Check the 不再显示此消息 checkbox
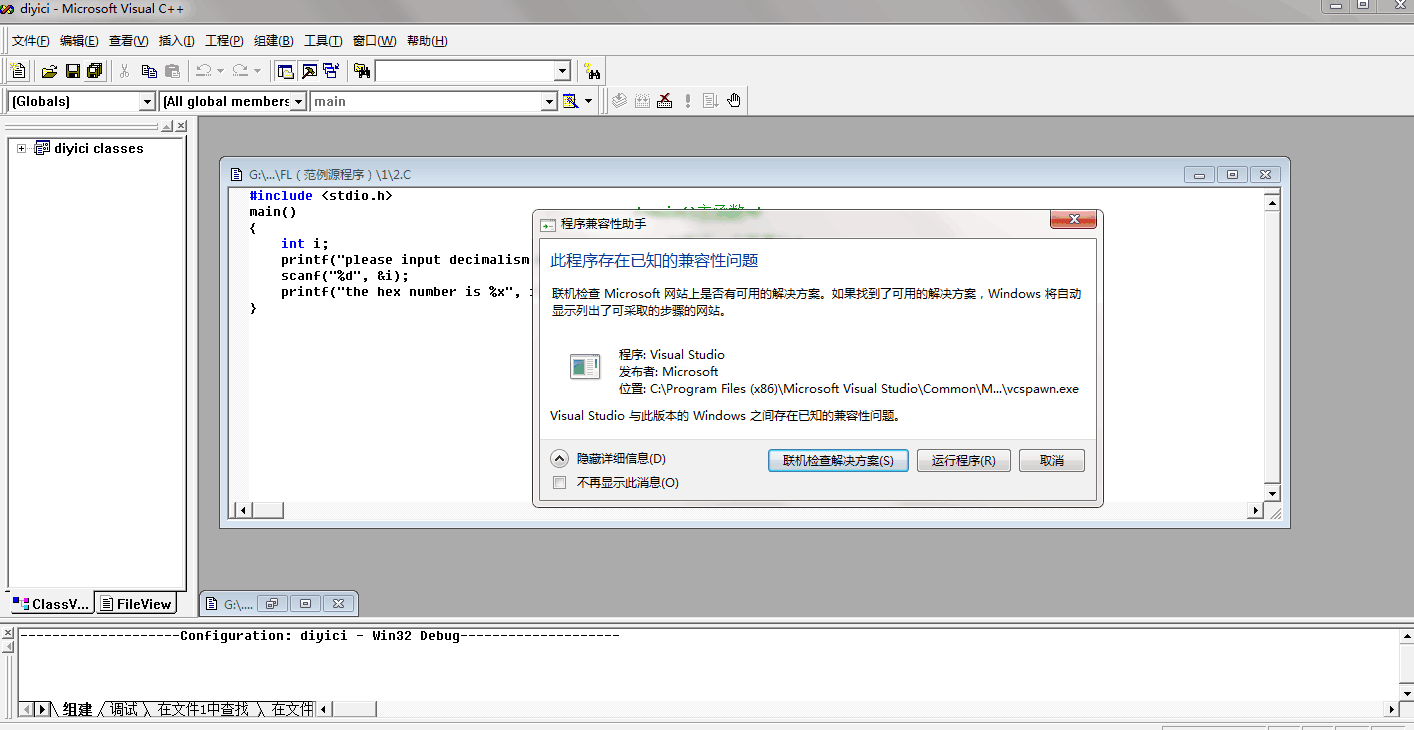Screen dimensions: 1414x730 560,483
